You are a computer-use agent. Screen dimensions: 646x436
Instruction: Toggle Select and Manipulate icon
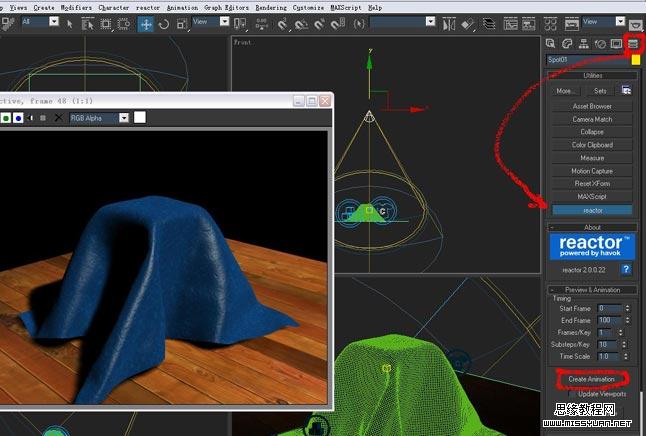[262, 24]
